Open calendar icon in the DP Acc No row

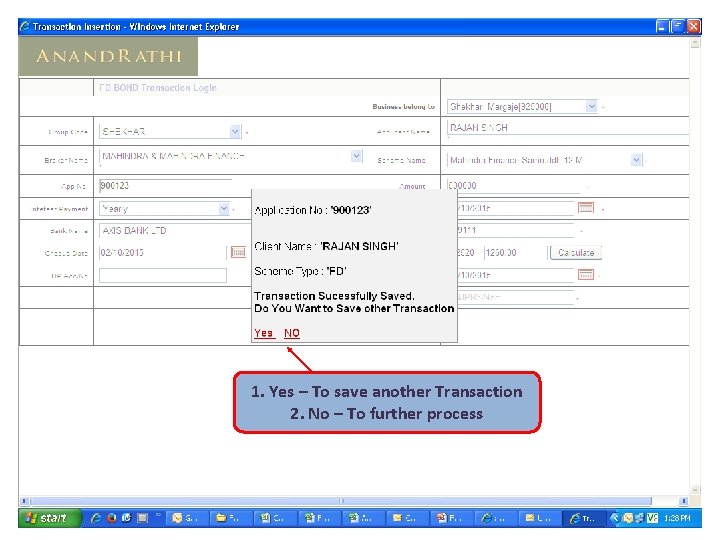click(x=586, y=275)
